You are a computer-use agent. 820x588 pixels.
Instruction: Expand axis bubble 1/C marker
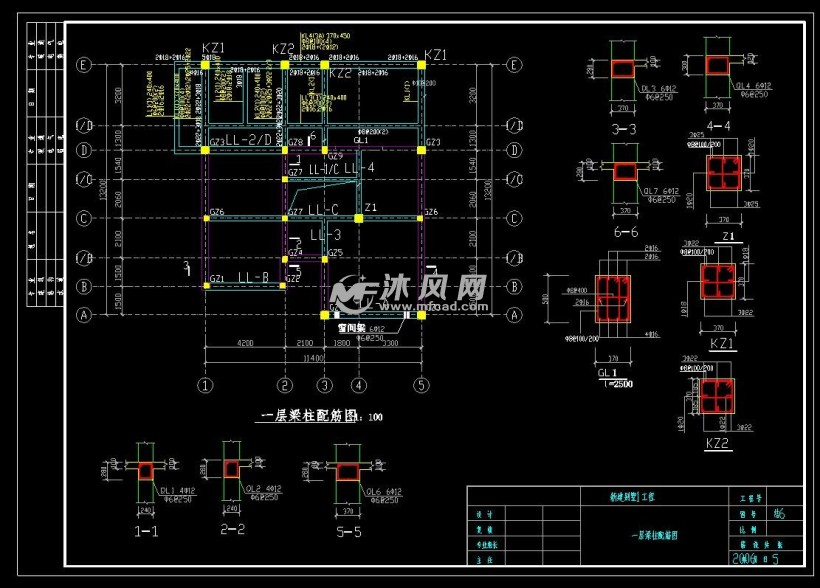point(85,181)
